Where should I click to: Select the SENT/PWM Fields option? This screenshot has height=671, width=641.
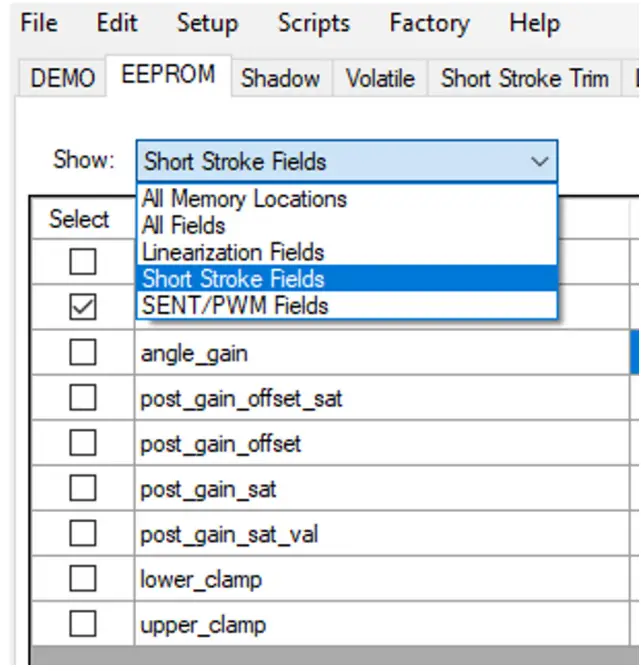point(235,305)
